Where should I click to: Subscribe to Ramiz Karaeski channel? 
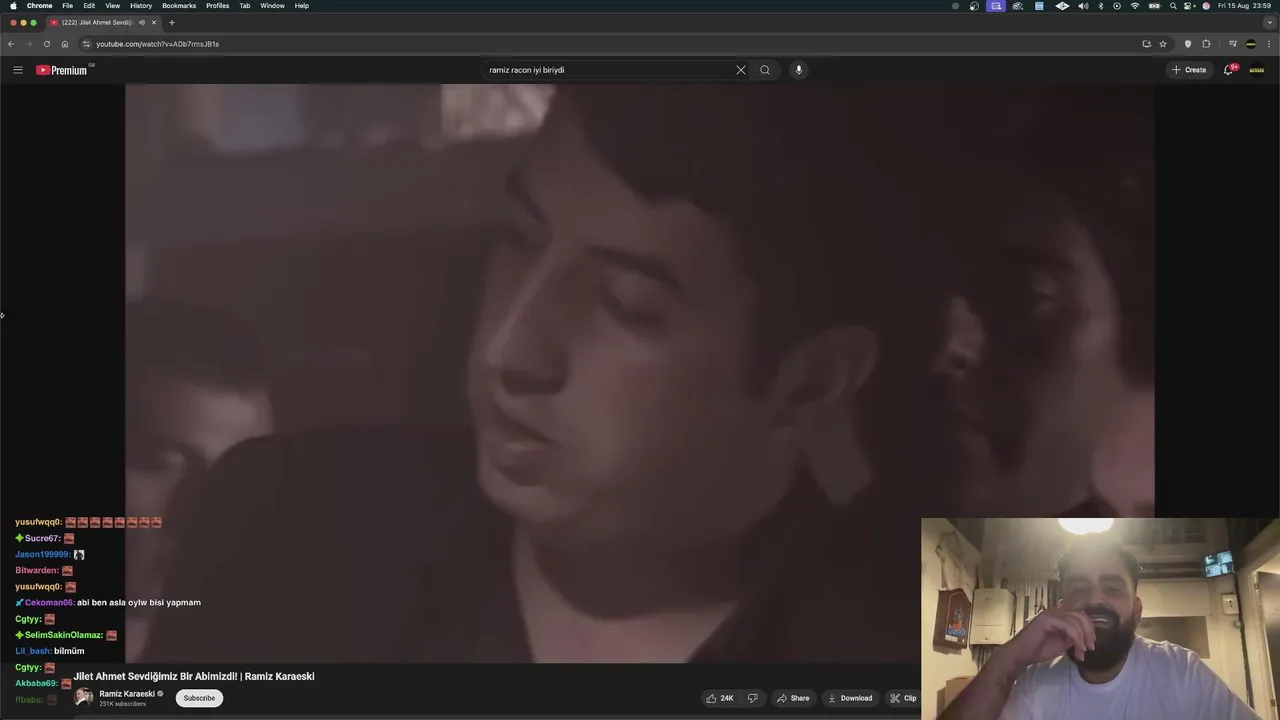click(x=199, y=698)
